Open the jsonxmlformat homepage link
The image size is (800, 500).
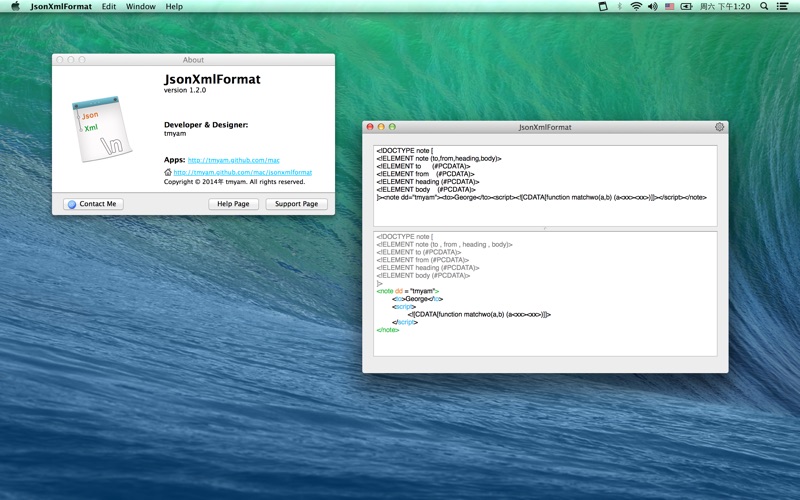pos(243,172)
